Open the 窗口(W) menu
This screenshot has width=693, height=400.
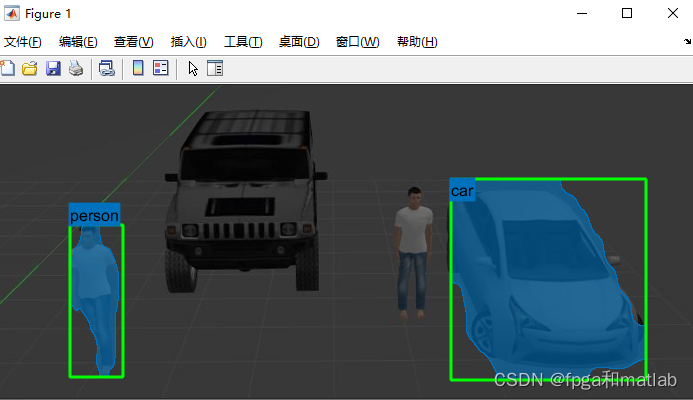coord(358,42)
